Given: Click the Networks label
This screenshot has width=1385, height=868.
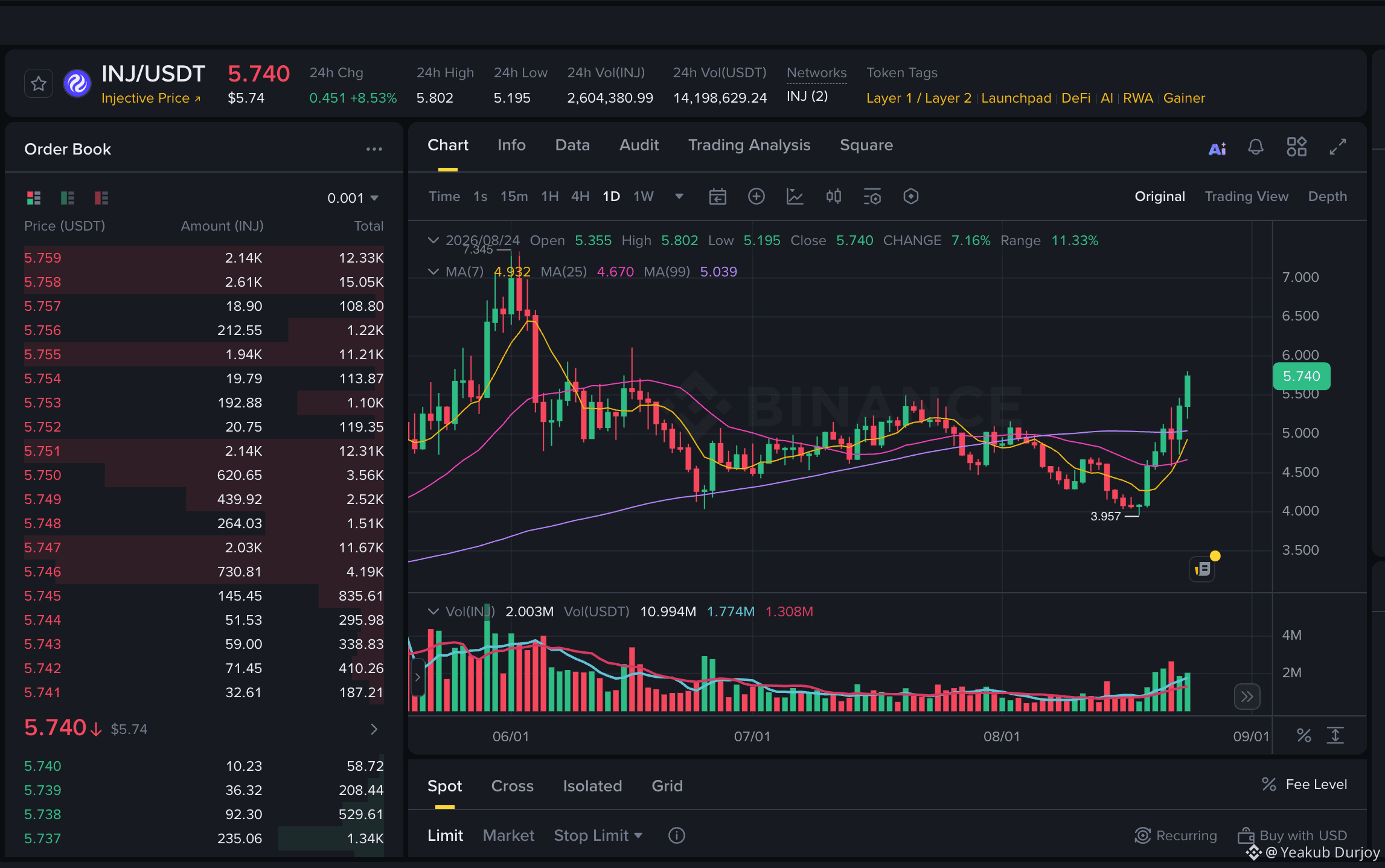Looking at the screenshot, I should [816, 73].
